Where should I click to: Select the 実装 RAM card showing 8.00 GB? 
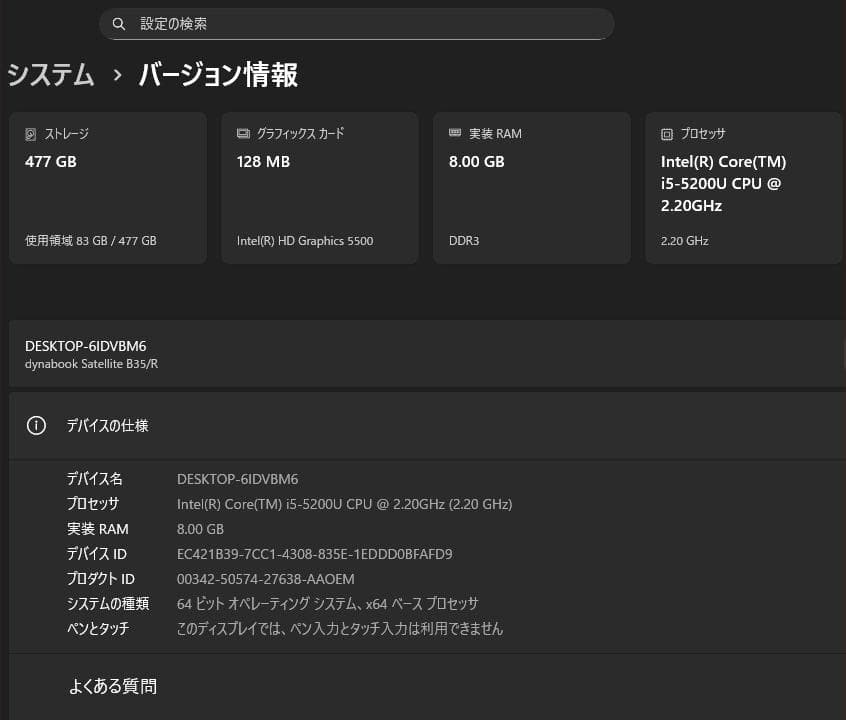[531, 187]
